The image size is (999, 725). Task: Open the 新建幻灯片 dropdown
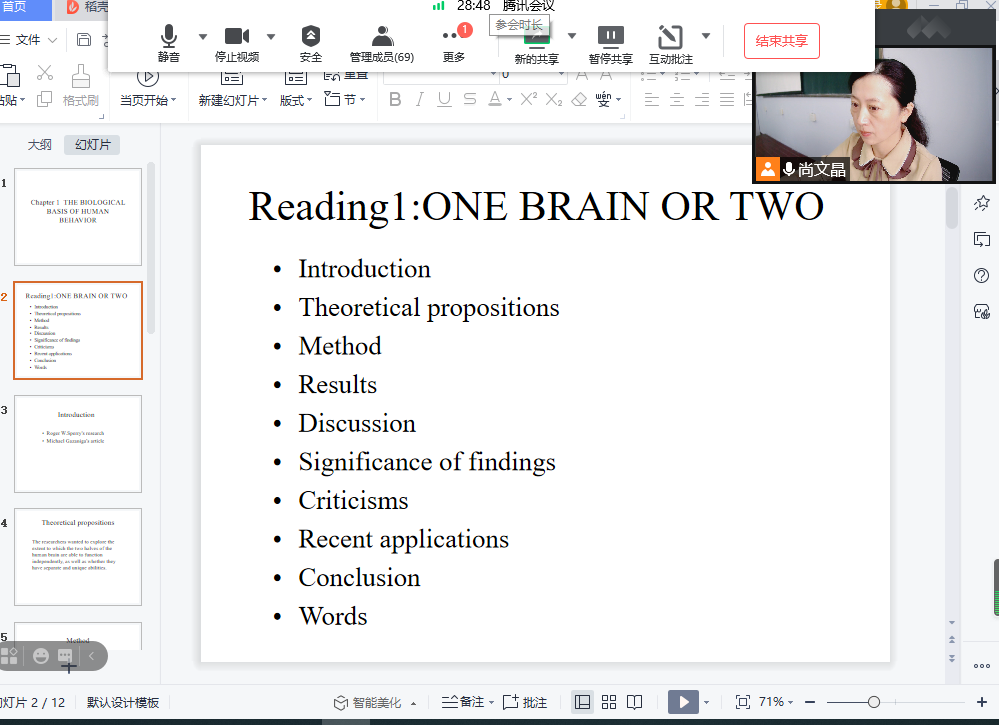coord(232,100)
